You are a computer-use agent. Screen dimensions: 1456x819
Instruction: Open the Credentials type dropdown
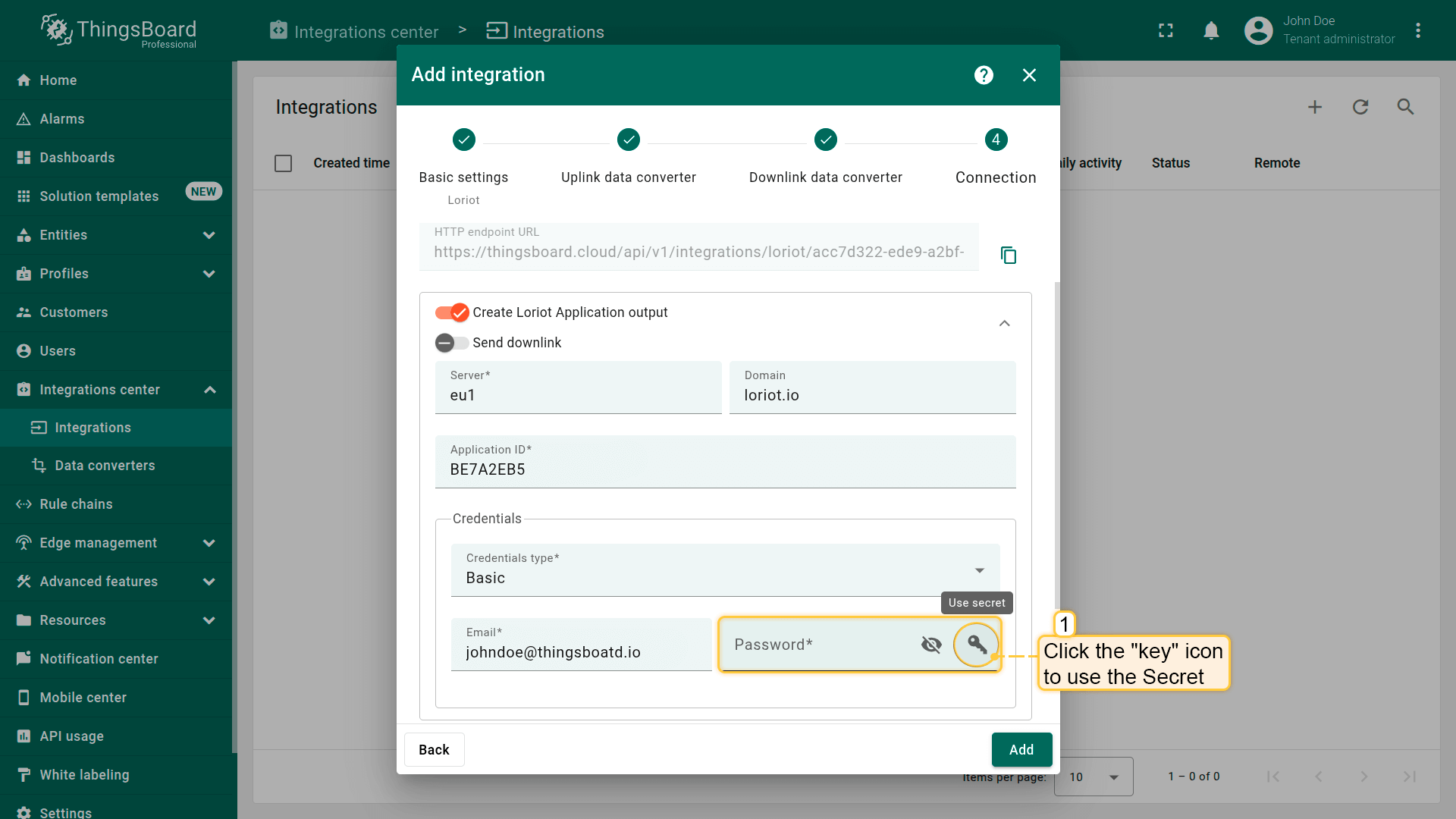tap(724, 570)
